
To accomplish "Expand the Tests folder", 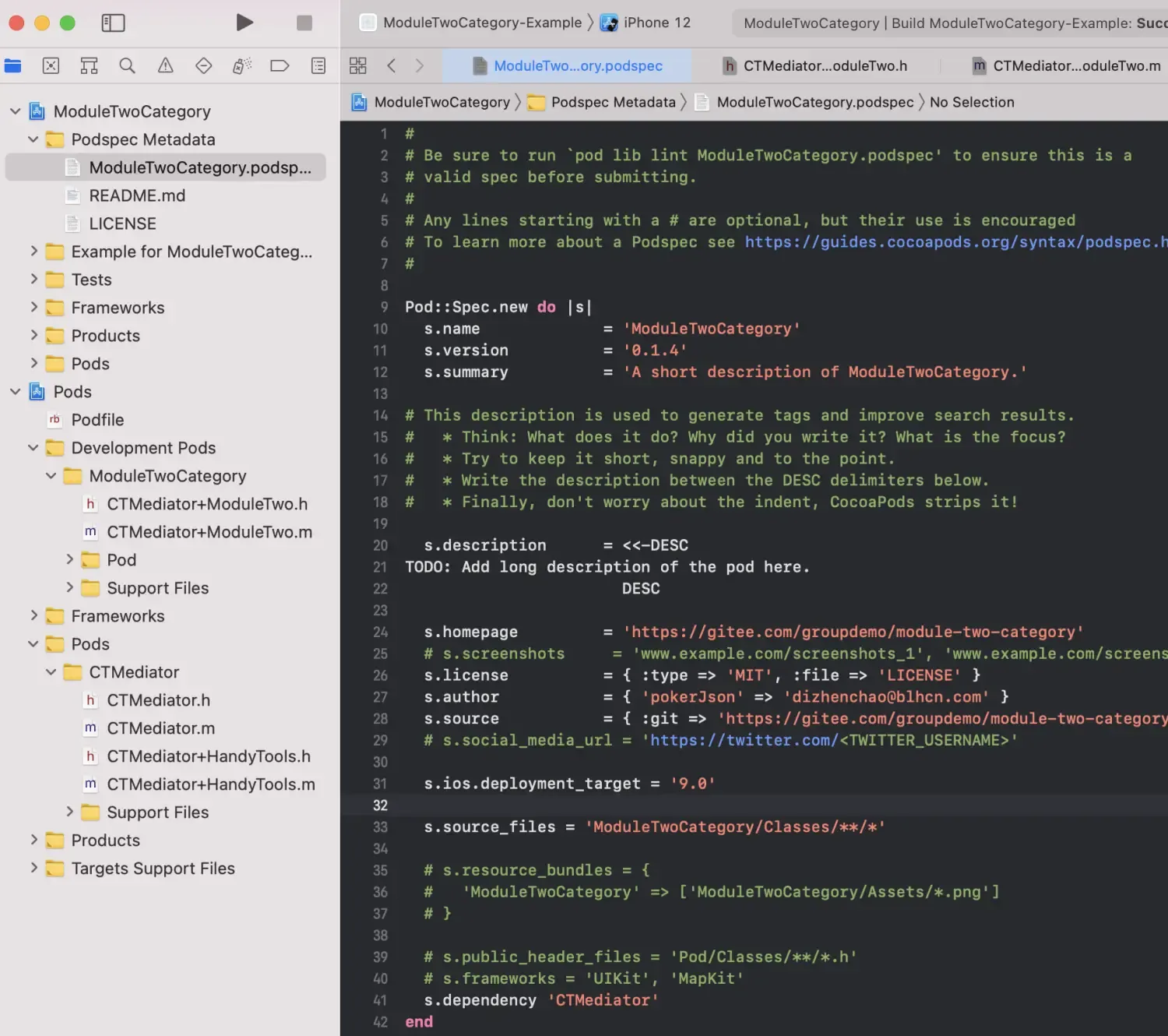I will pos(33,279).
